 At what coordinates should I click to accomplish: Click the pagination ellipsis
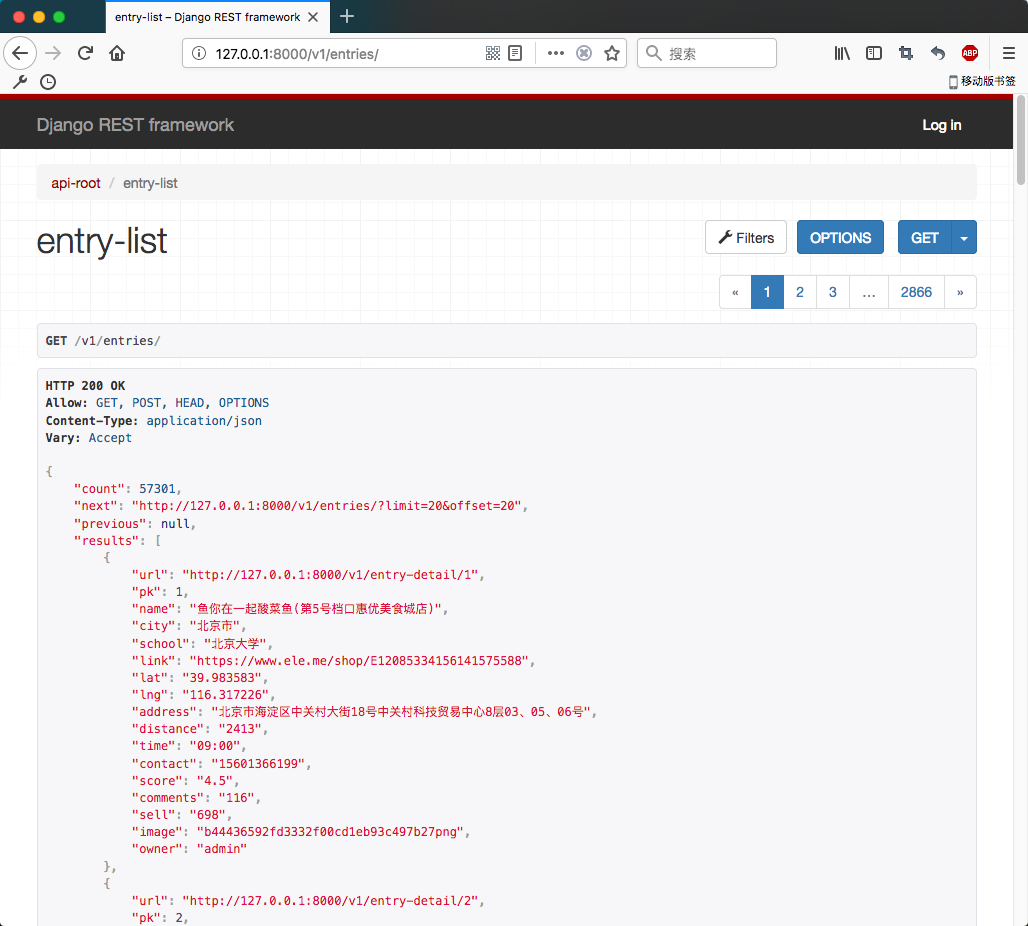869,292
